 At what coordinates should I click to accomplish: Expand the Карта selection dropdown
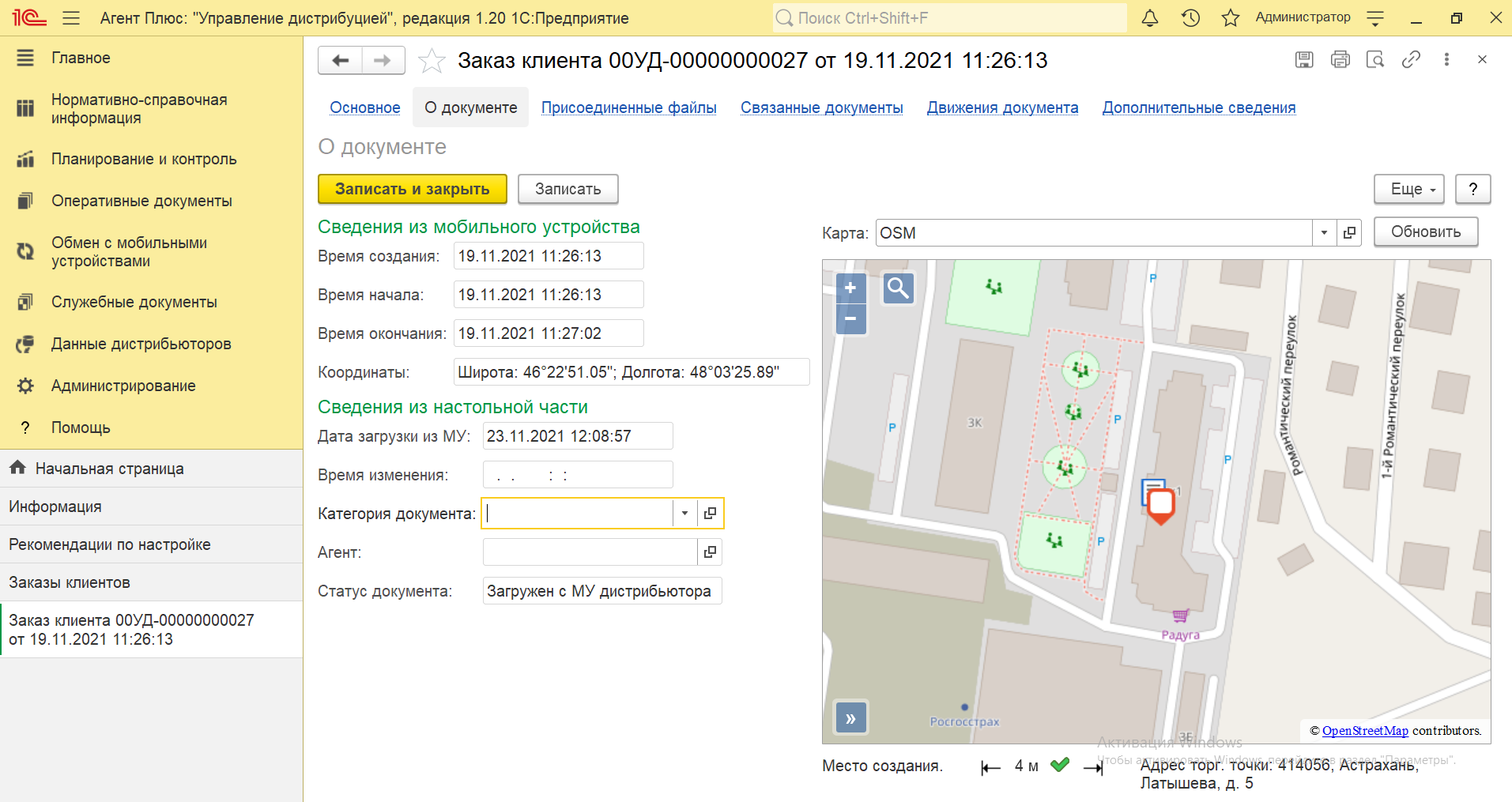(1324, 233)
